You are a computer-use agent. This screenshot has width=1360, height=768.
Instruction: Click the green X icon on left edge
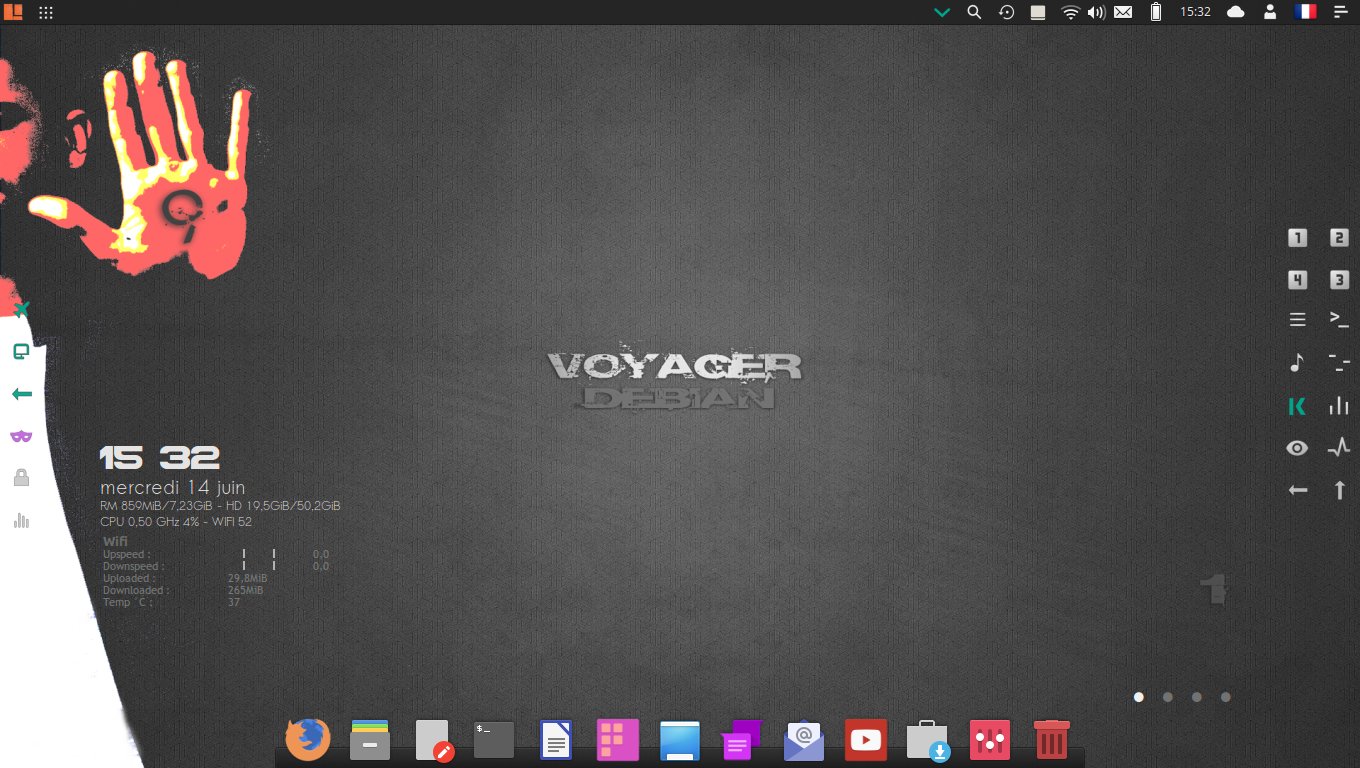pos(21,310)
